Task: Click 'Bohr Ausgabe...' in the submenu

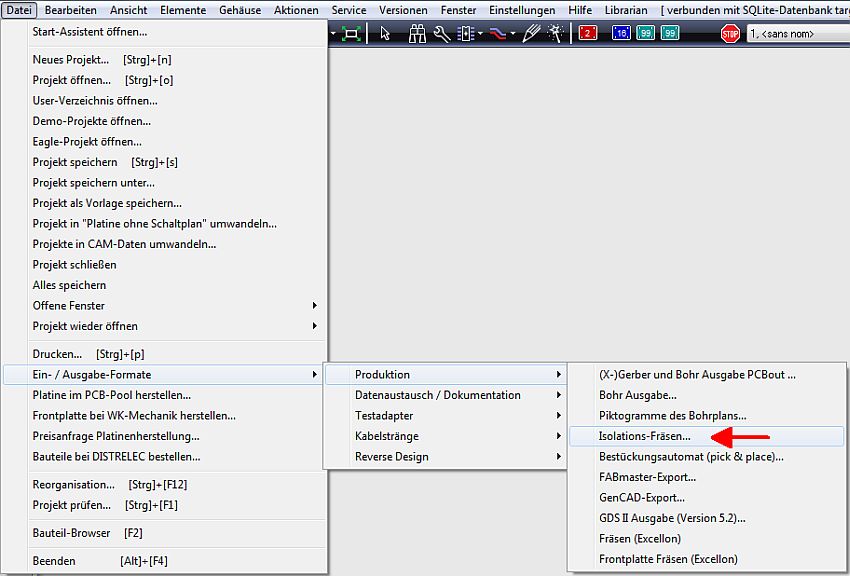Action: [x=637, y=395]
